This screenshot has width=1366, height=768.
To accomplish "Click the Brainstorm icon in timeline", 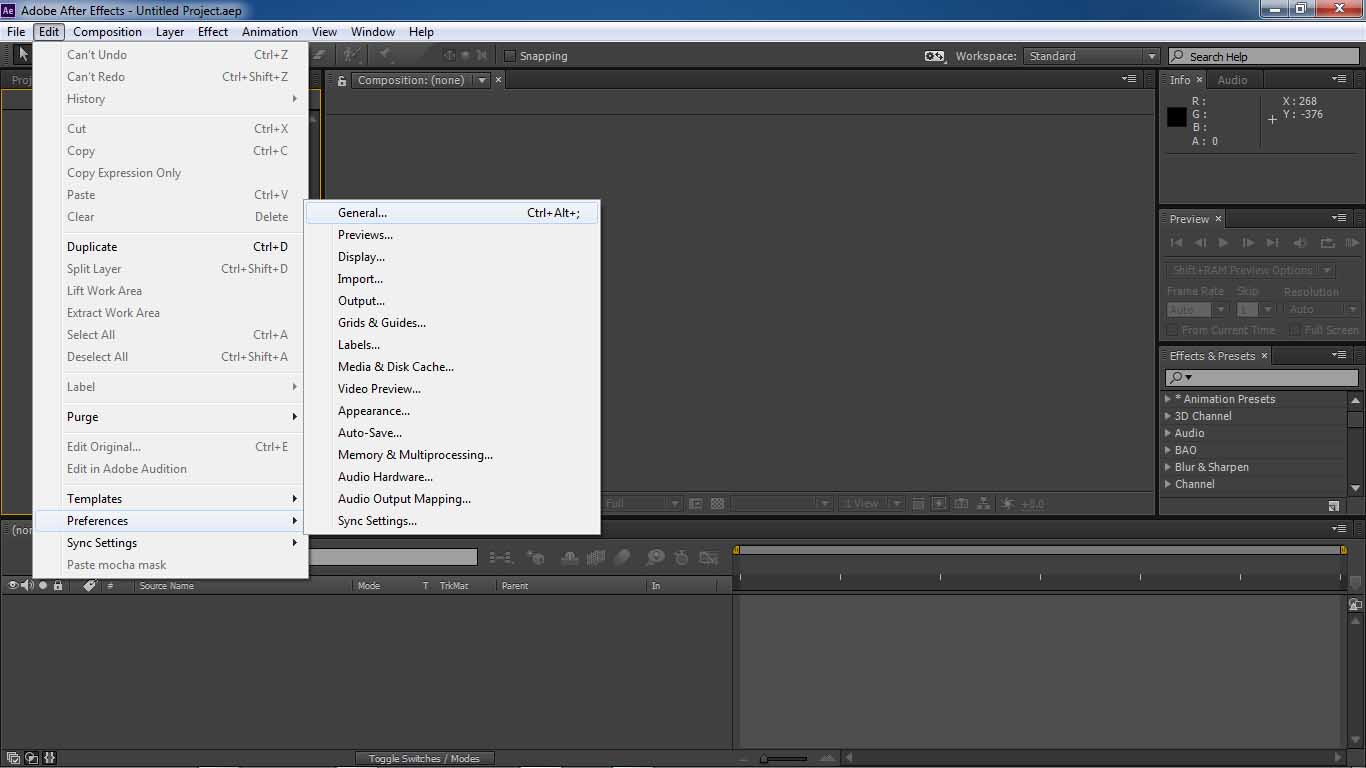I will click(655, 558).
